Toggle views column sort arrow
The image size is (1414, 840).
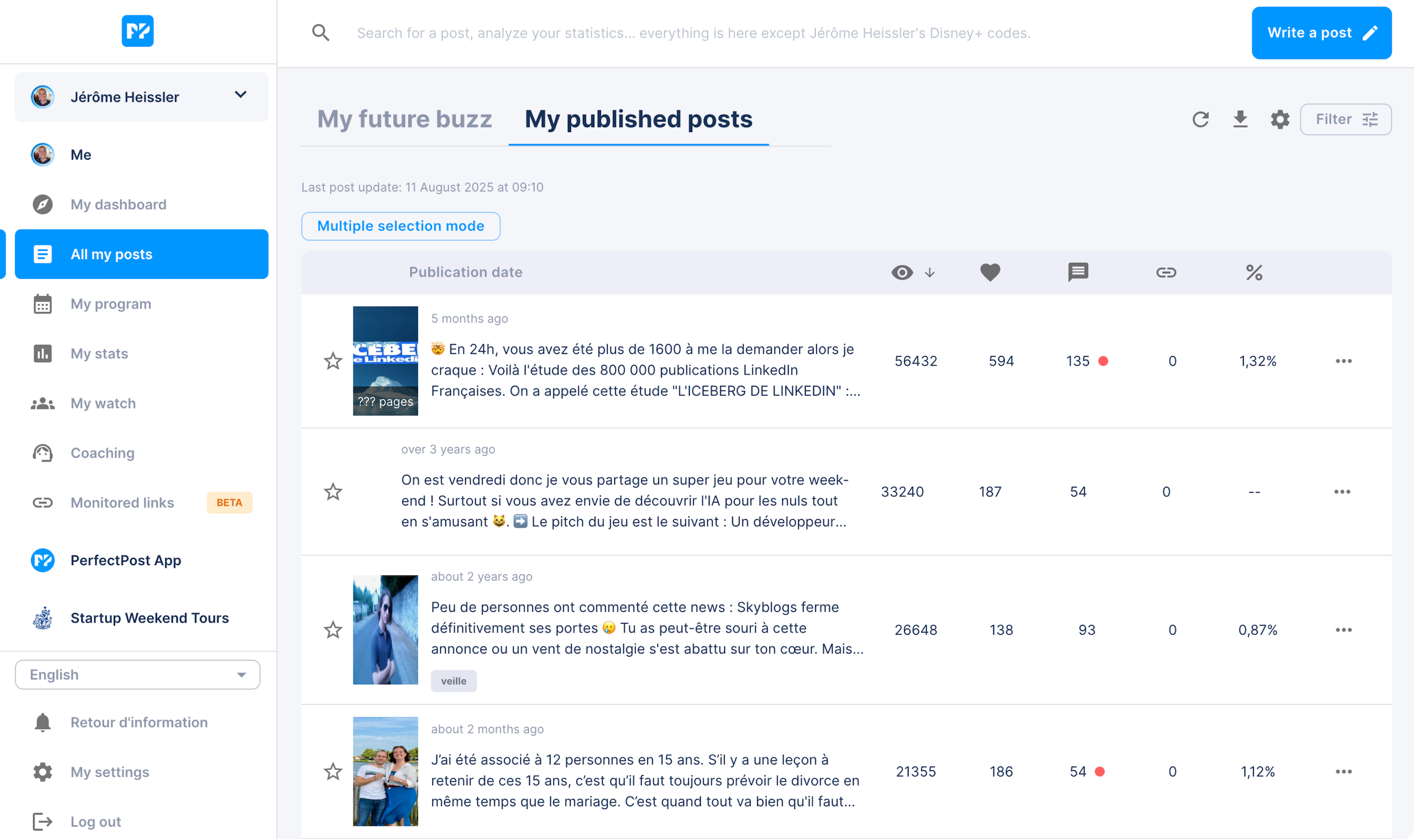coord(930,273)
